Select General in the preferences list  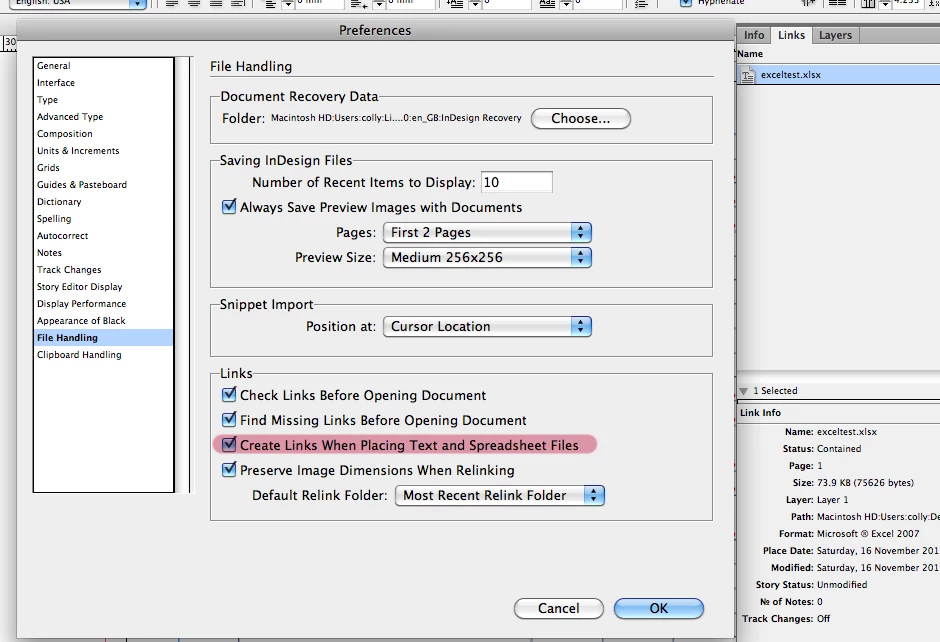pyautogui.click(x=103, y=66)
